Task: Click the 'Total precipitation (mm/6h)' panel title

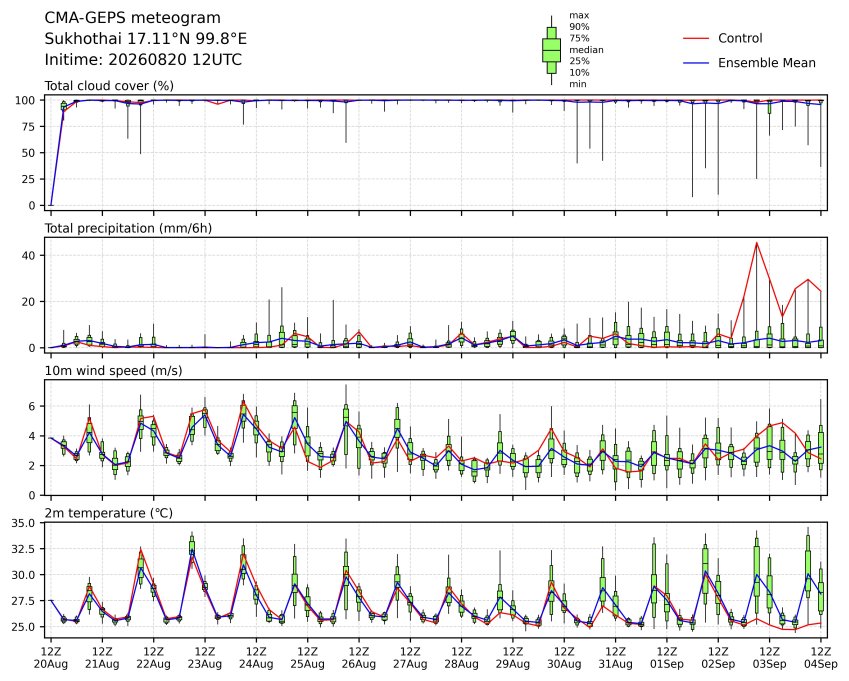Action: [128, 228]
